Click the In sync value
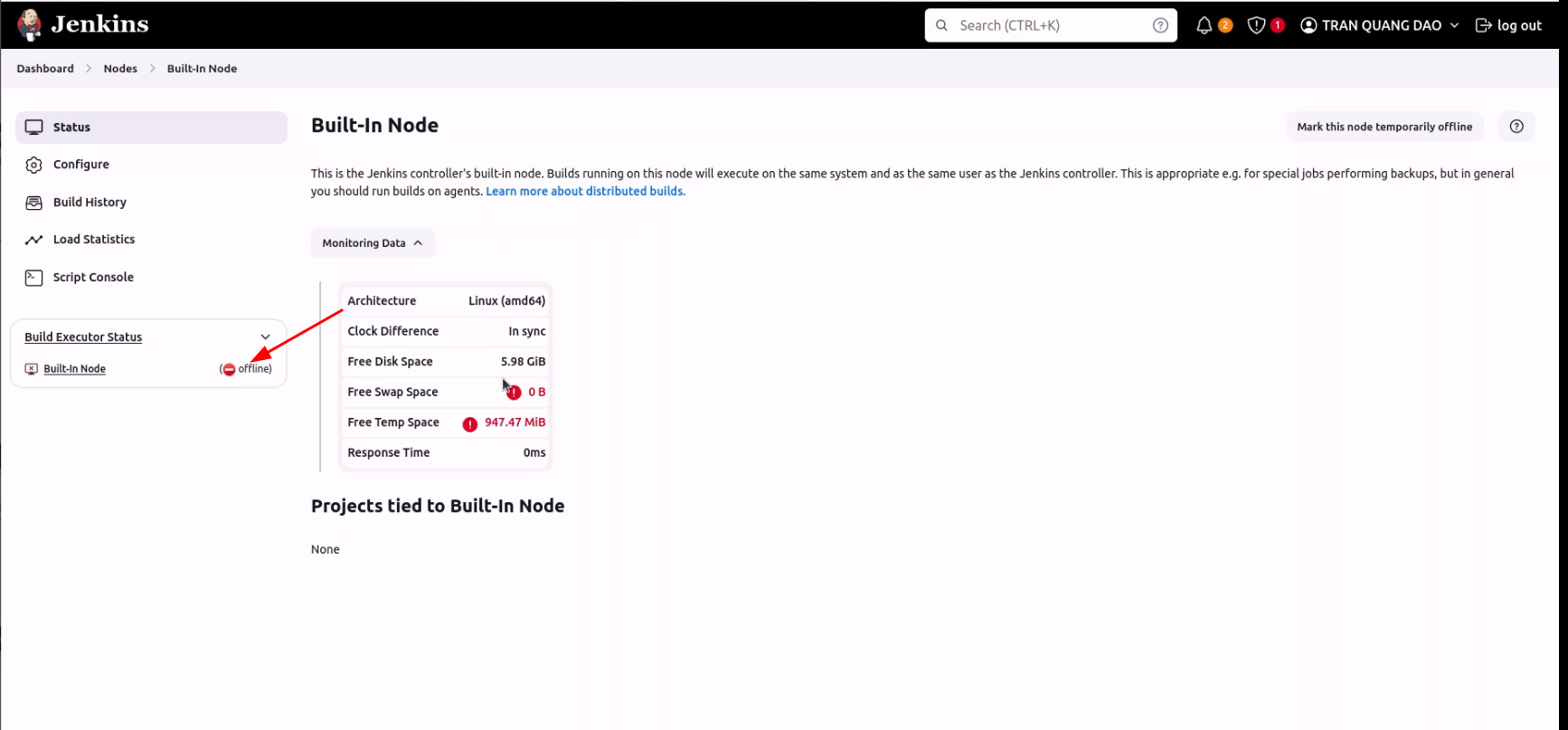This screenshot has width=1568, height=730. 527,332
